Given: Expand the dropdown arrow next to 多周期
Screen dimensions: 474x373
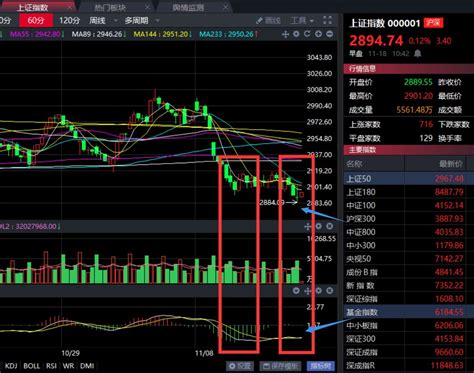Looking at the screenshot, I should [158, 21].
